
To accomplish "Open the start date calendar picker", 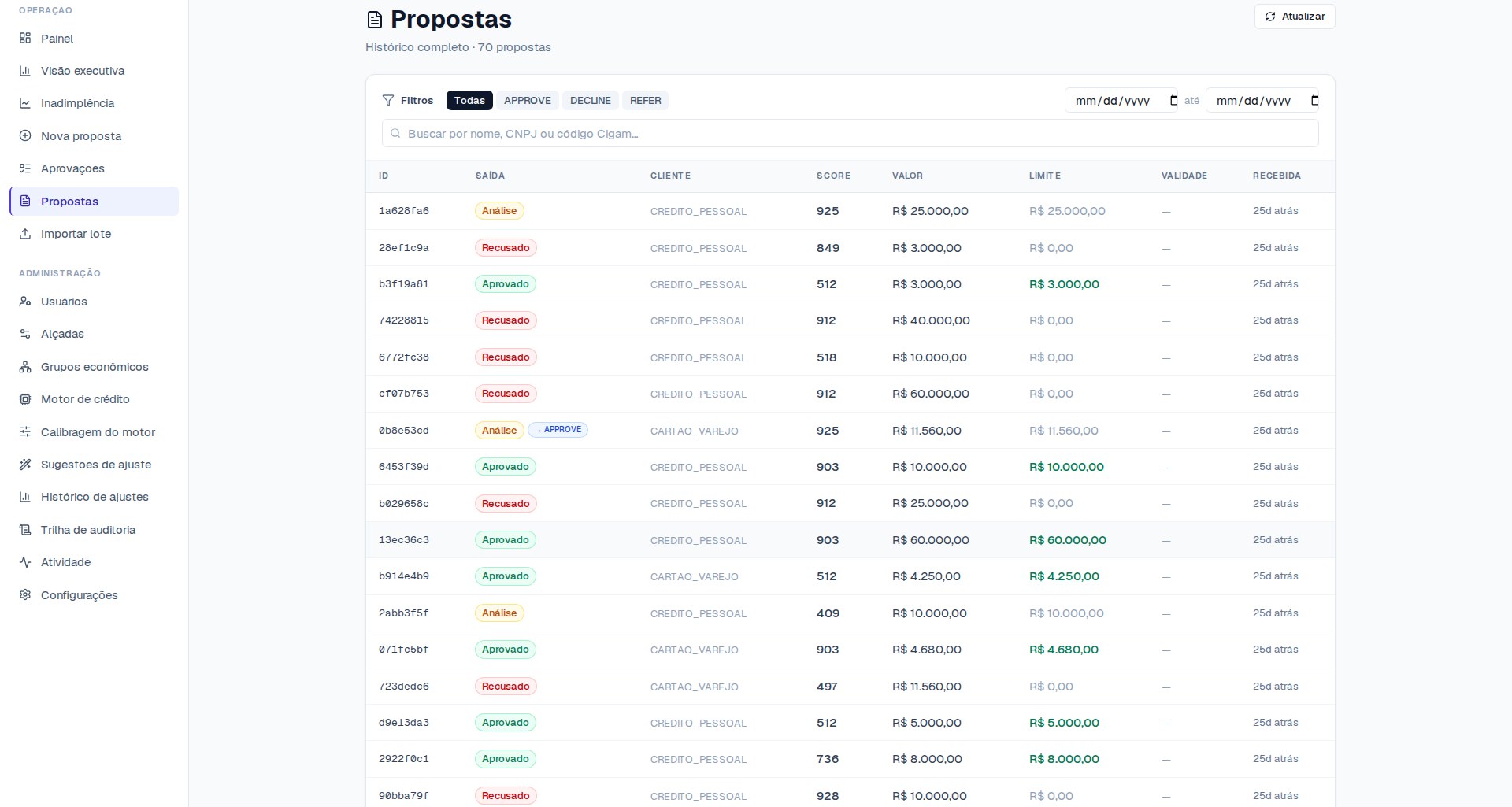I will click(1173, 100).
